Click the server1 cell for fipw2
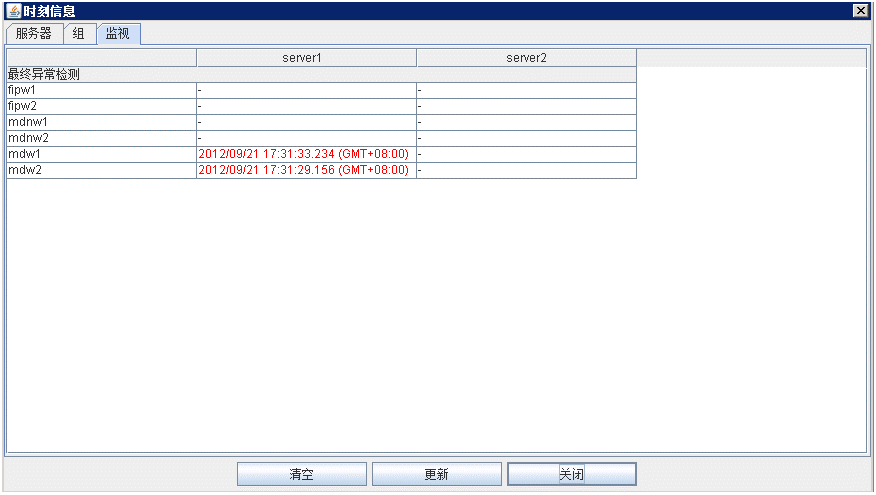 pyautogui.click(x=306, y=106)
